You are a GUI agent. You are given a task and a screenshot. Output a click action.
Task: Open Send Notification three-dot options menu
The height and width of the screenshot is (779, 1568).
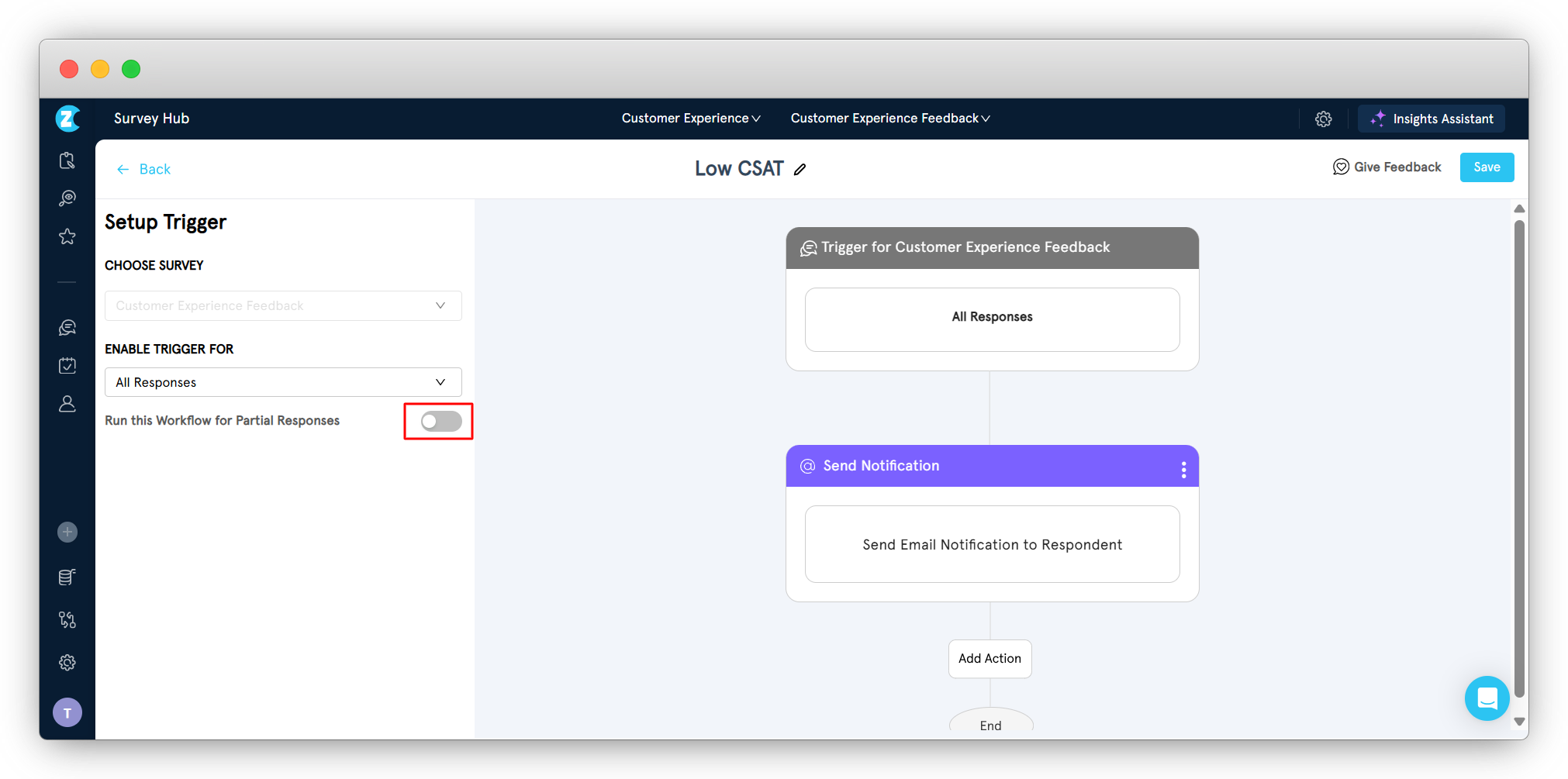coord(1183,470)
